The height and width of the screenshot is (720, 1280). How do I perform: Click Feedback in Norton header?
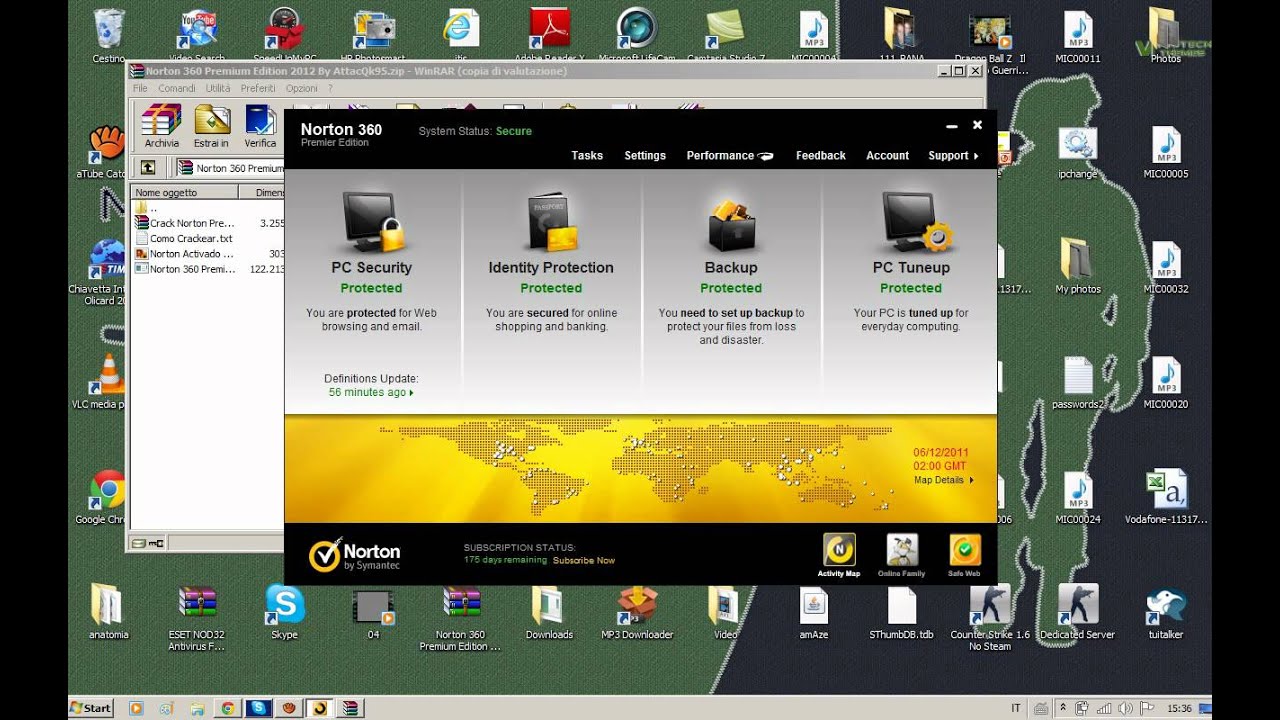click(821, 155)
